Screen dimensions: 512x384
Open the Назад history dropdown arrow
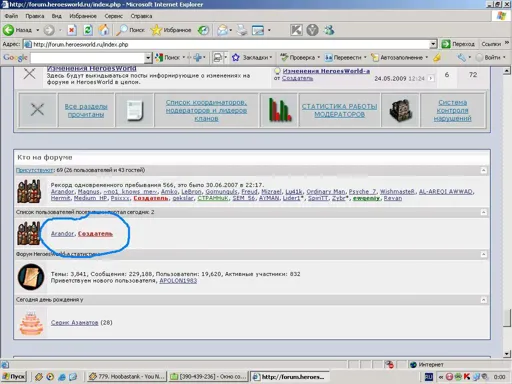(x=38, y=30)
